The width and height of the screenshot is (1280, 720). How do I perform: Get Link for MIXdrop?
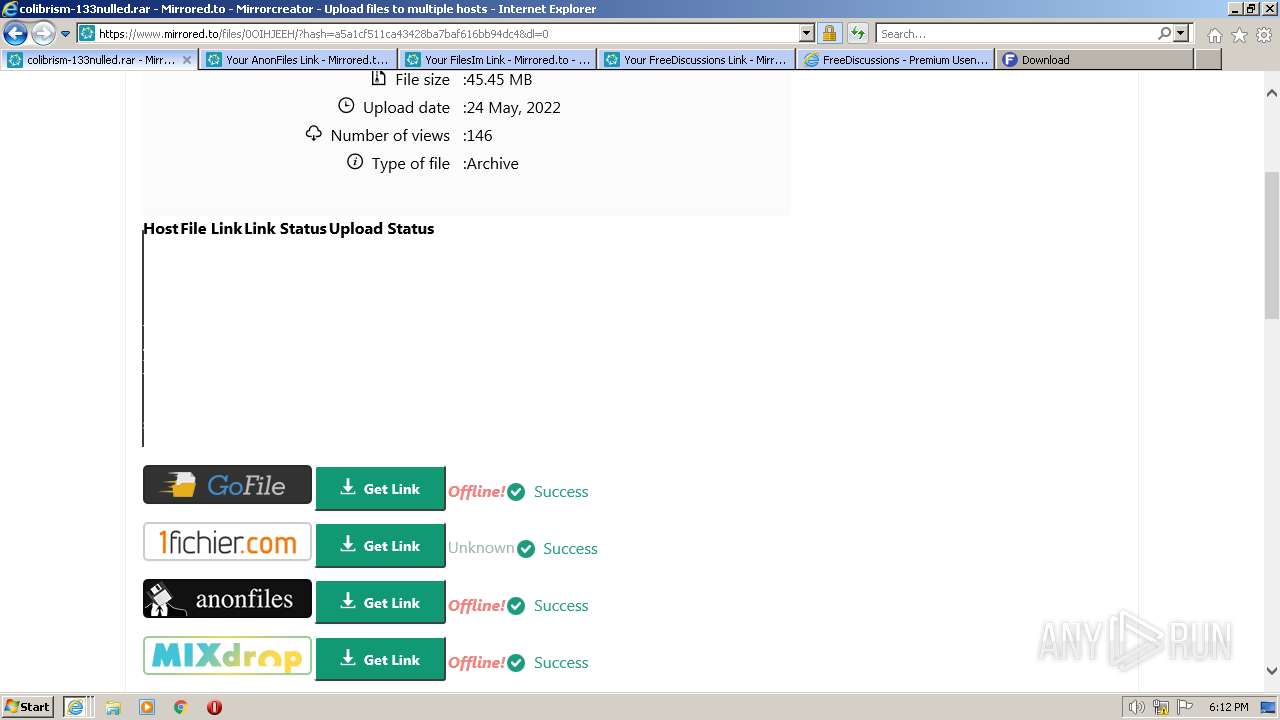click(x=380, y=659)
